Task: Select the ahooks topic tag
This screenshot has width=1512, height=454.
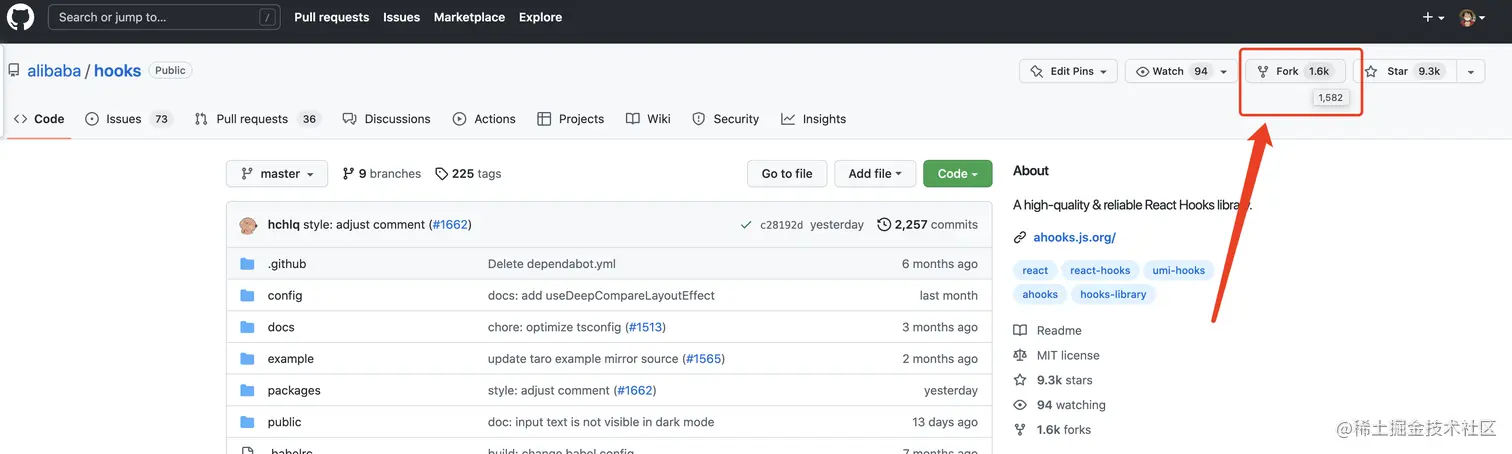Action: [x=1040, y=294]
